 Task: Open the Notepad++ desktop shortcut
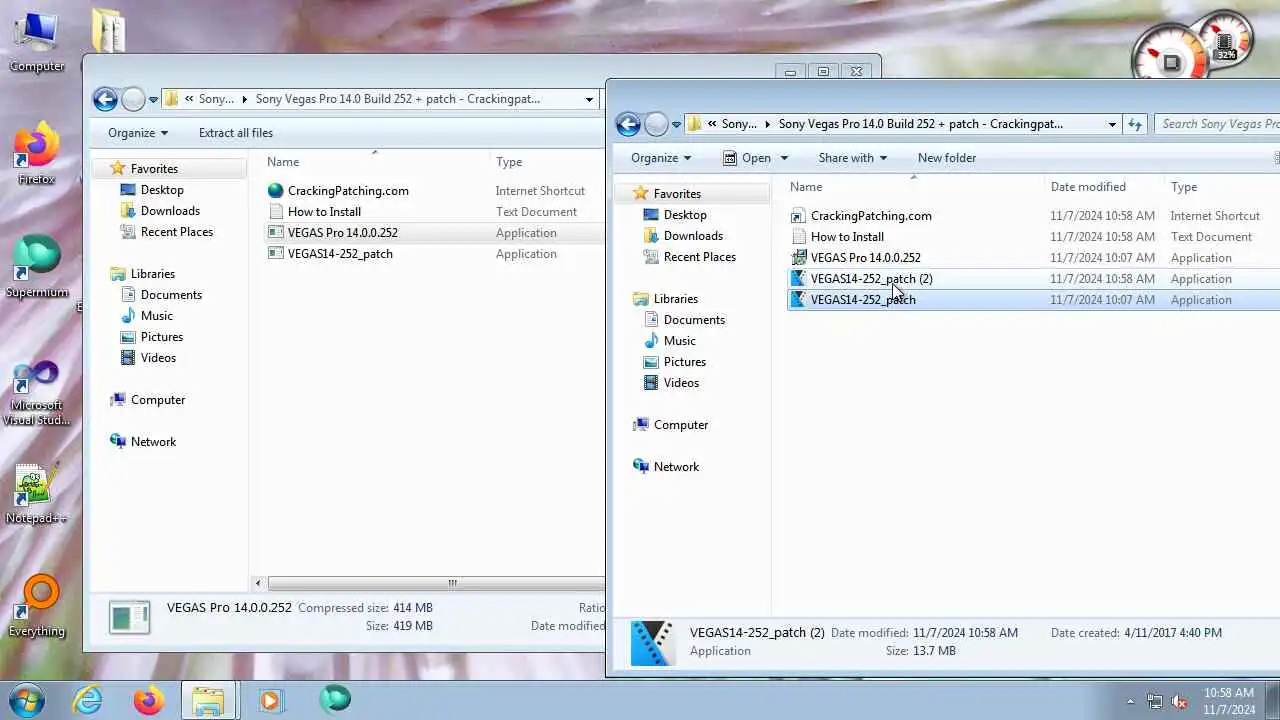click(x=36, y=494)
